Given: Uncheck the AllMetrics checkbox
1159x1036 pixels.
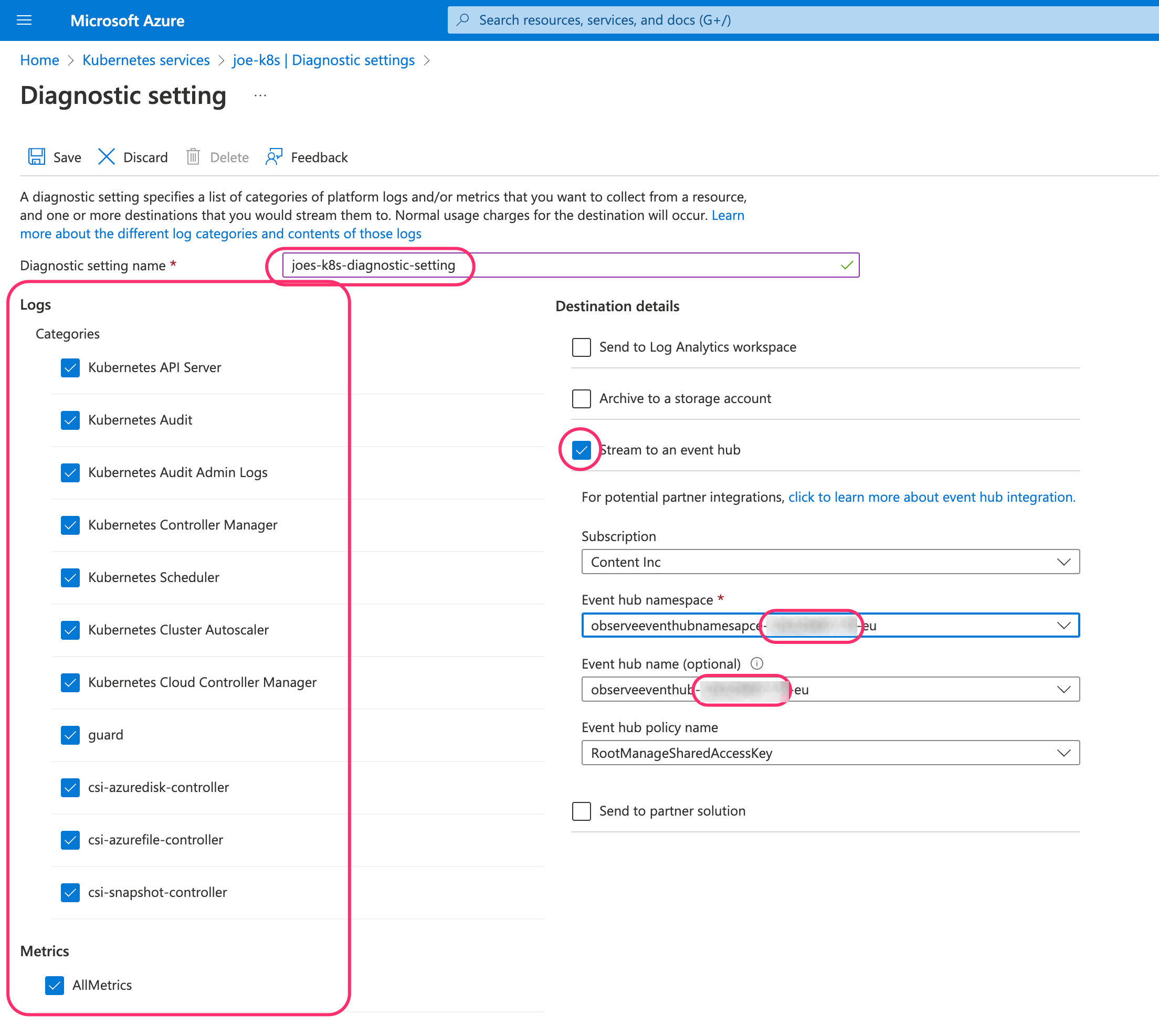Looking at the screenshot, I should tap(55, 985).
